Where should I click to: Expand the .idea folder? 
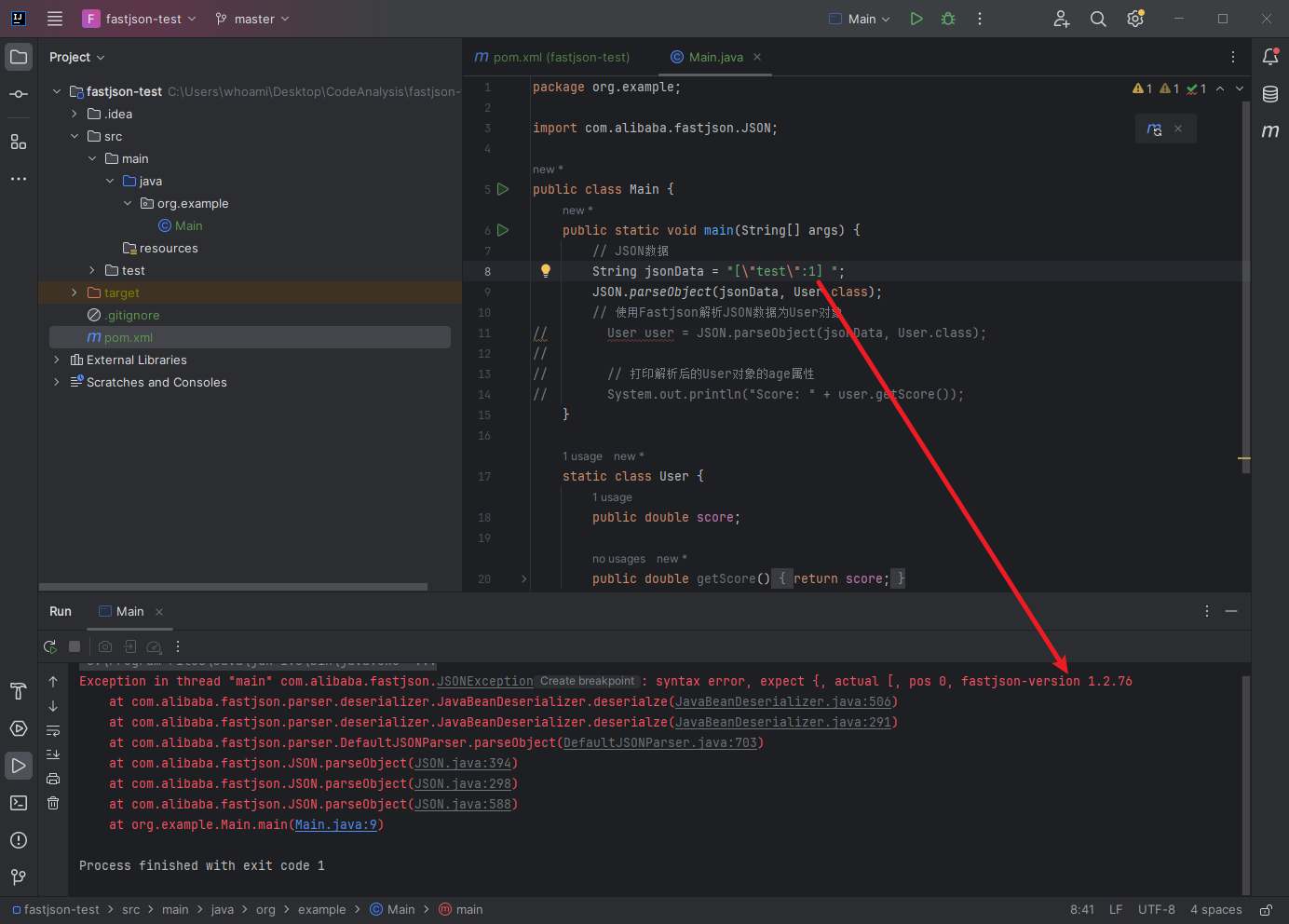(75, 114)
